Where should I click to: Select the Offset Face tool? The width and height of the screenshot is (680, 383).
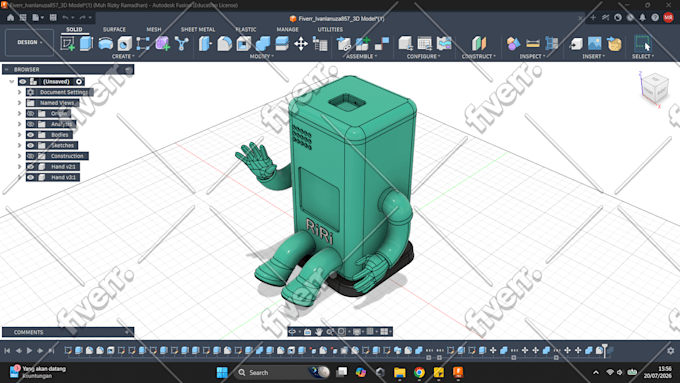click(x=282, y=43)
